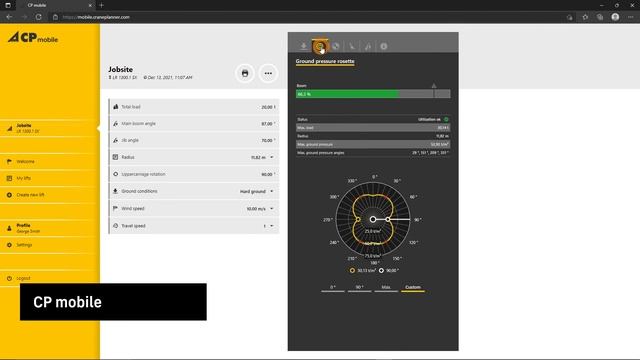The width and height of the screenshot is (640, 360).
Task: Select the Custom rosette angle tab
Action: tap(413, 288)
